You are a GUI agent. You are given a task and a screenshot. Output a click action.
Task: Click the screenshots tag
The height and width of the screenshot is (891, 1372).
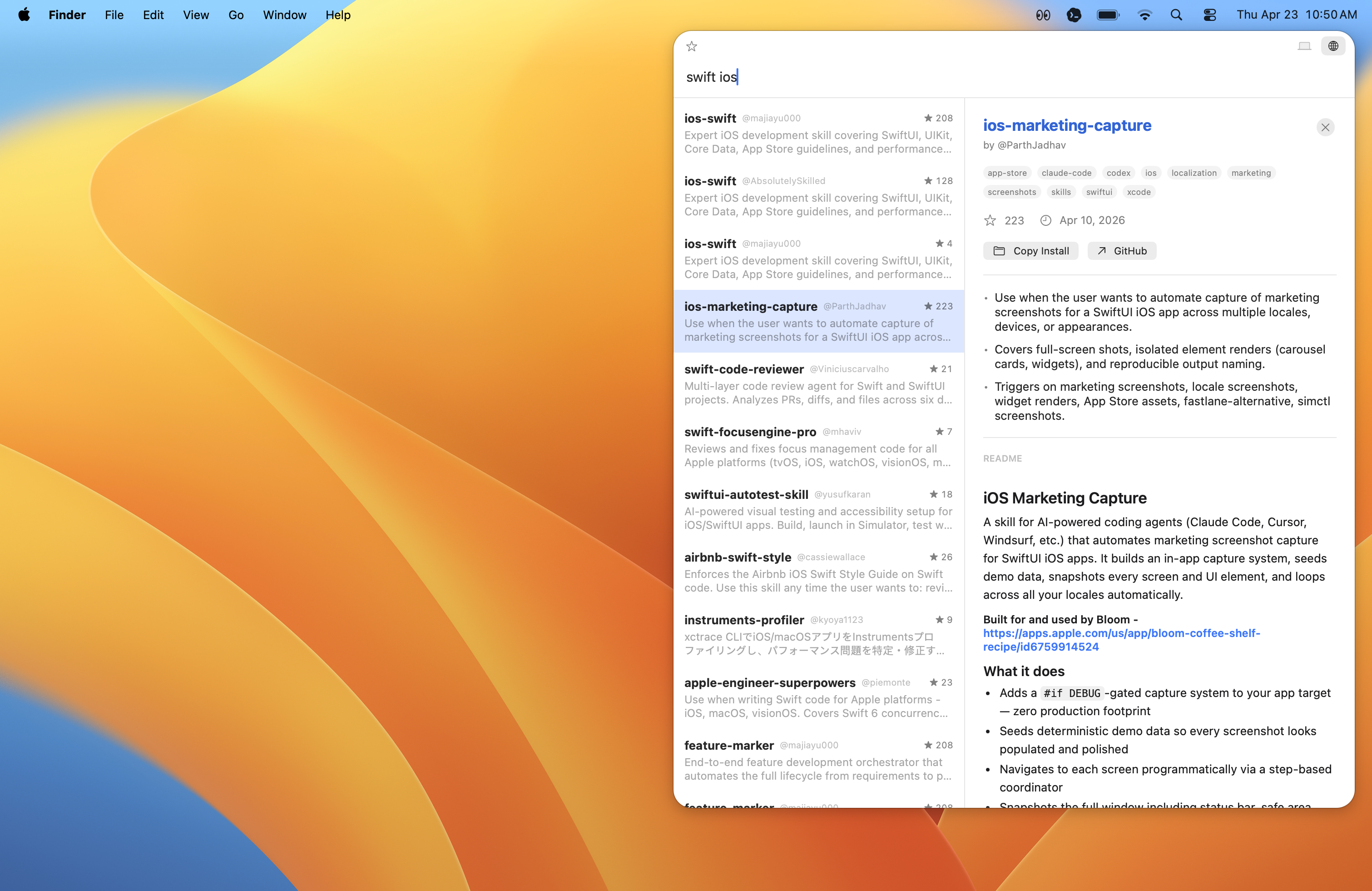(x=1012, y=192)
